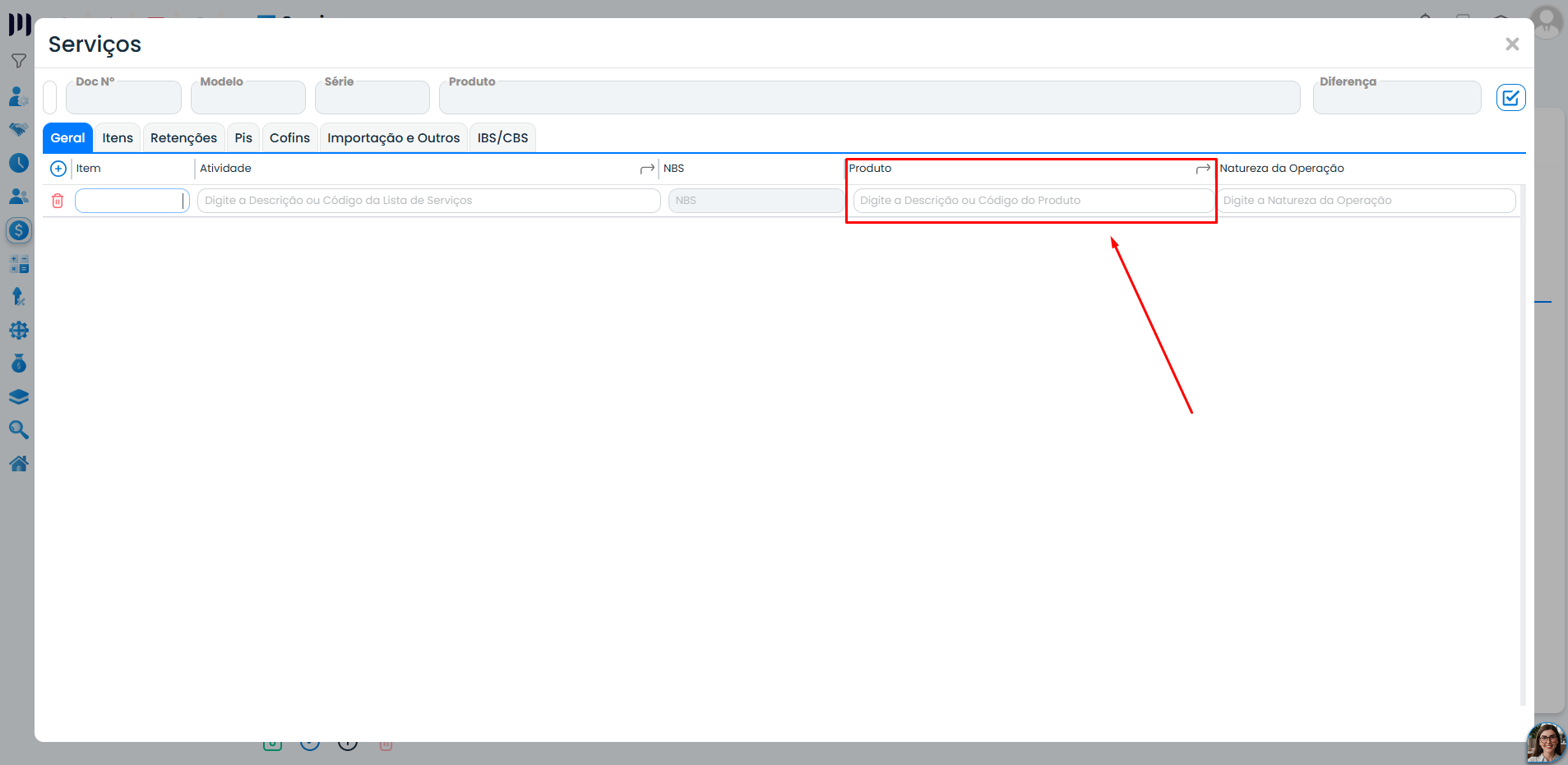The height and width of the screenshot is (765, 1568).
Task: Open the user settings sidebar icon
Action: click(18, 96)
